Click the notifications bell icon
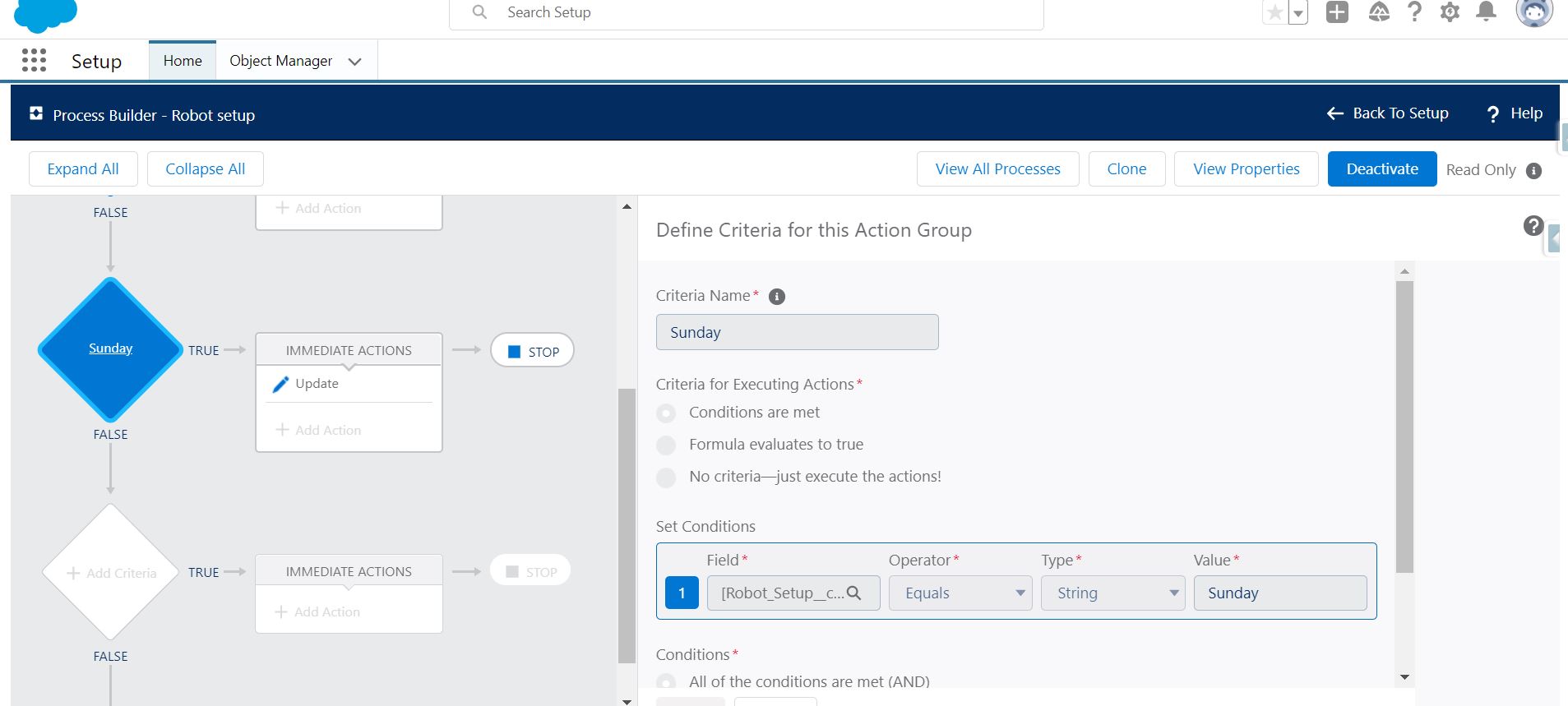Viewport: 1568px width, 706px height. pyautogui.click(x=1486, y=12)
